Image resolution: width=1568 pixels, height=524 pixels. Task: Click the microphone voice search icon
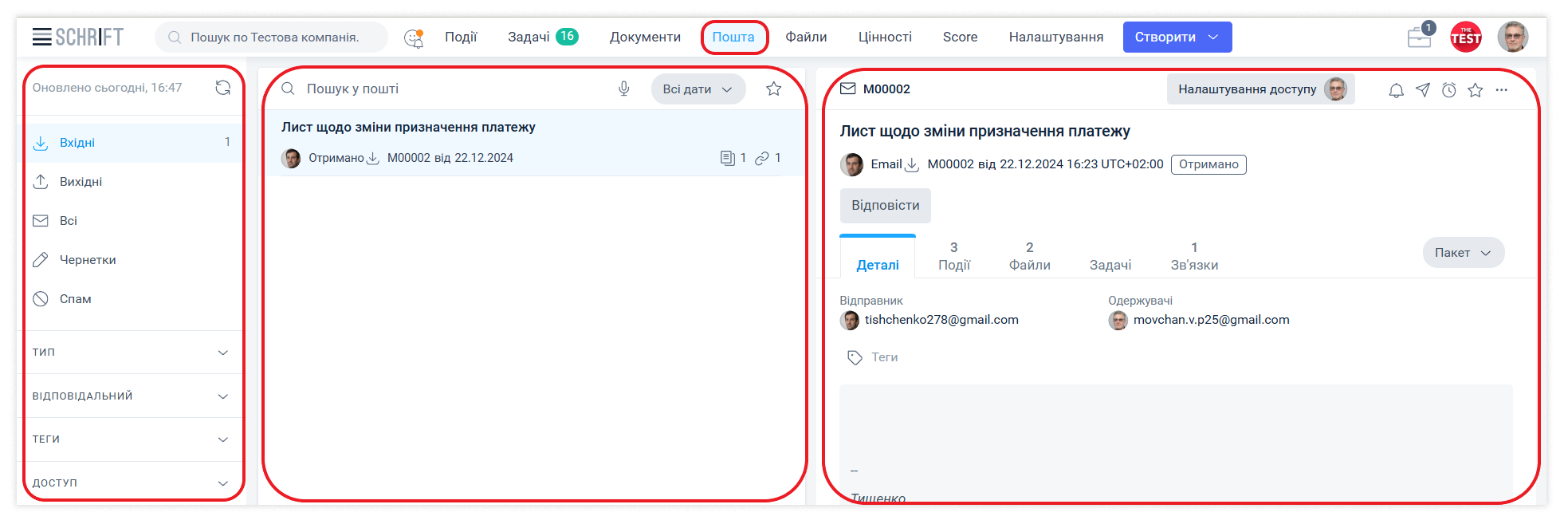624,89
